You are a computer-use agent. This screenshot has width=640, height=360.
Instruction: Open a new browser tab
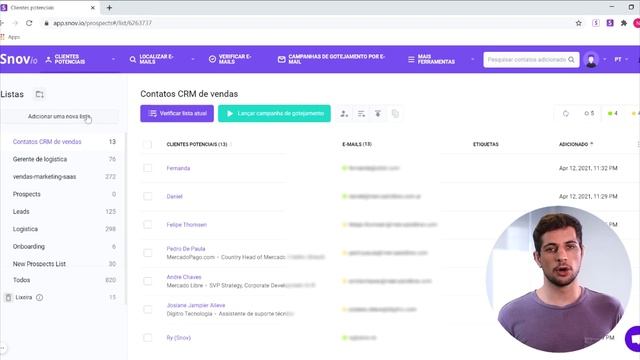[x=109, y=7]
